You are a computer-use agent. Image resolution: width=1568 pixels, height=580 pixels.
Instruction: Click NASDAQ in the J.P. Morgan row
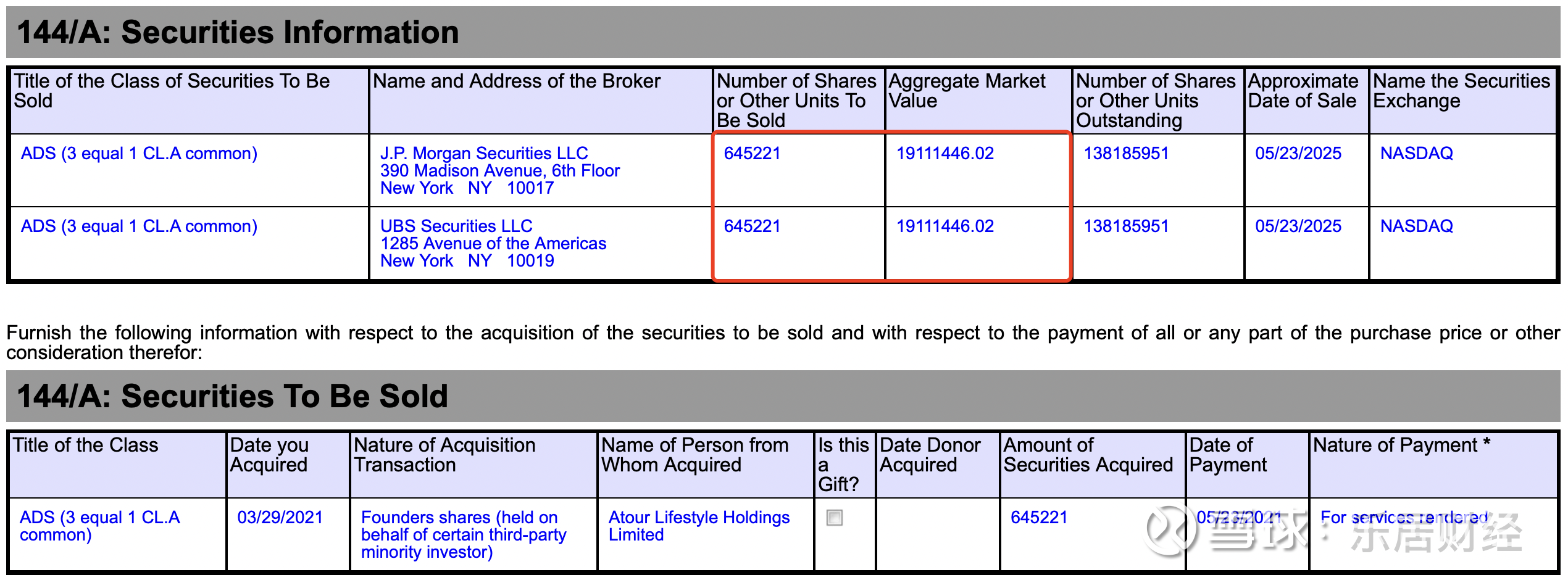tap(1416, 153)
